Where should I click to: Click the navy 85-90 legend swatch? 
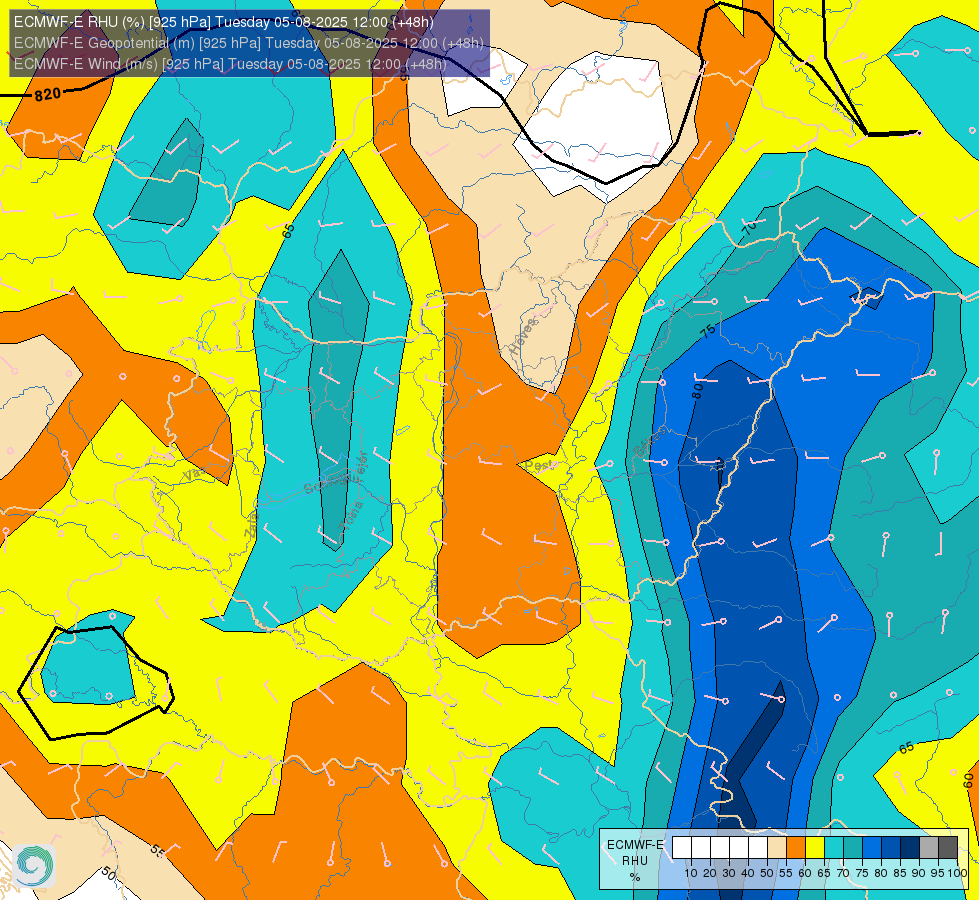point(910,848)
